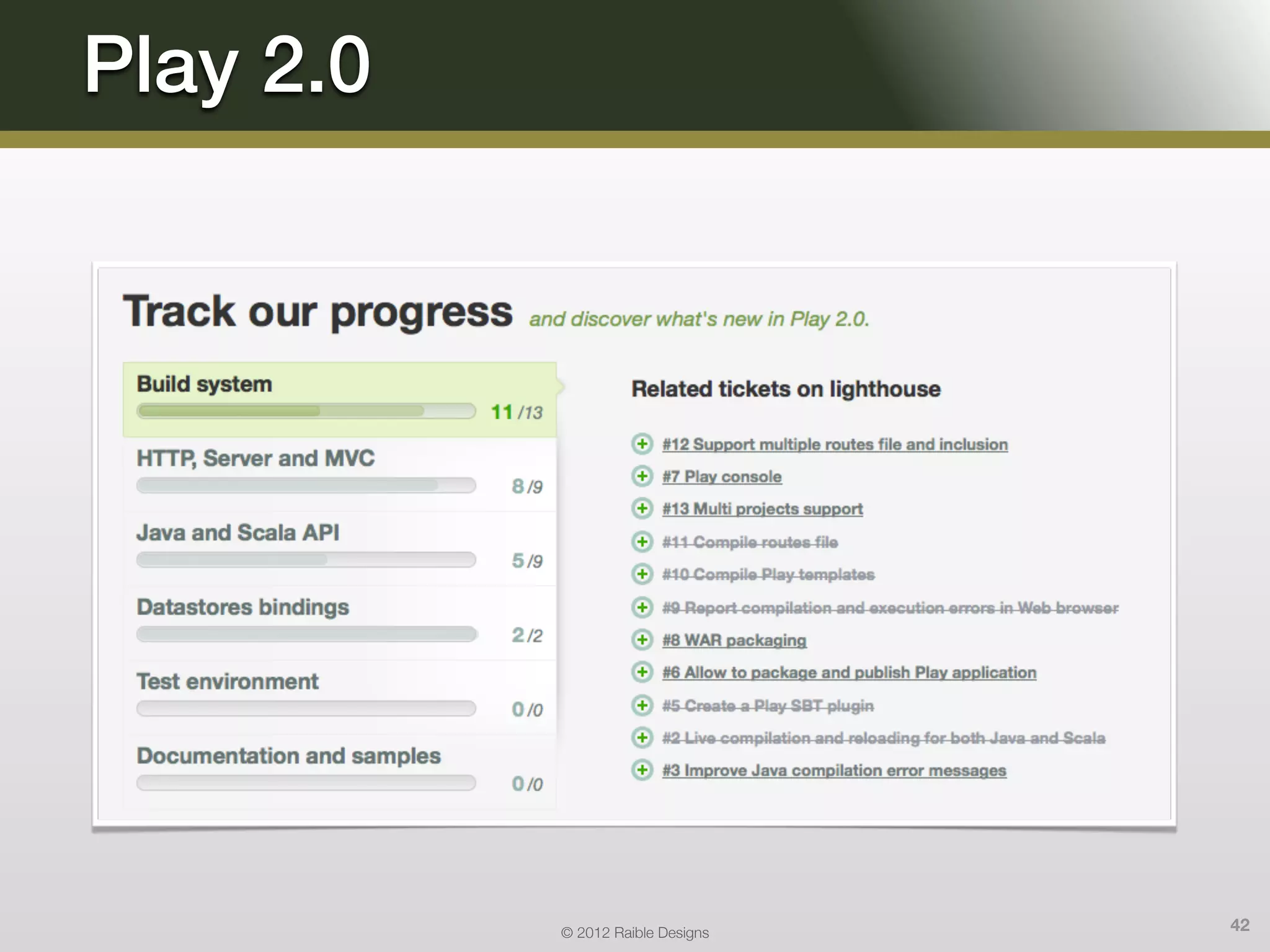The height and width of the screenshot is (952, 1270).
Task: Click the Documentation and samples progress bar
Action: pyautogui.click(x=306, y=783)
